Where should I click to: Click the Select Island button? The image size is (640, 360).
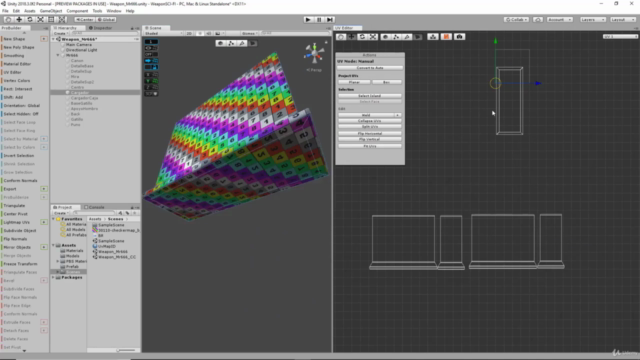coord(370,96)
